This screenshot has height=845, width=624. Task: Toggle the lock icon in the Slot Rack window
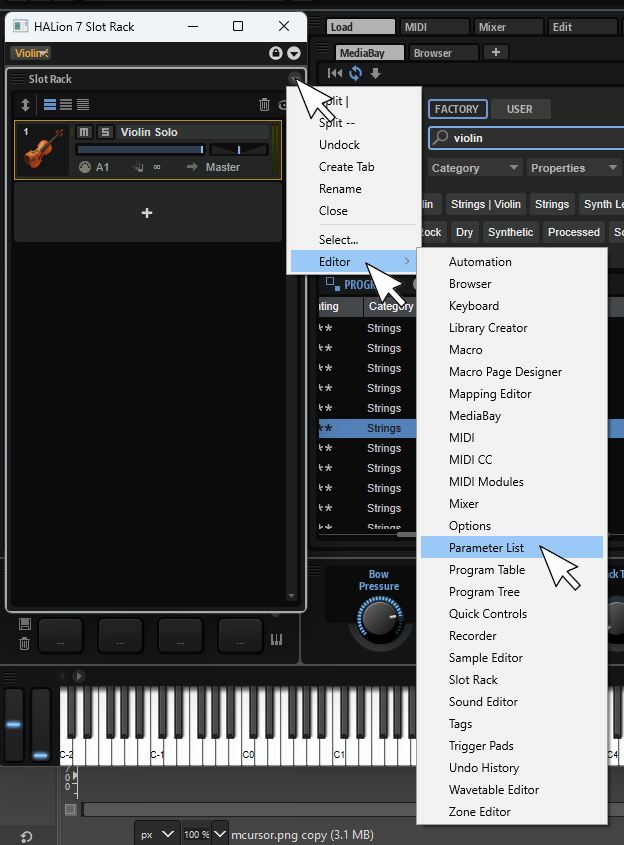(x=275, y=53)
